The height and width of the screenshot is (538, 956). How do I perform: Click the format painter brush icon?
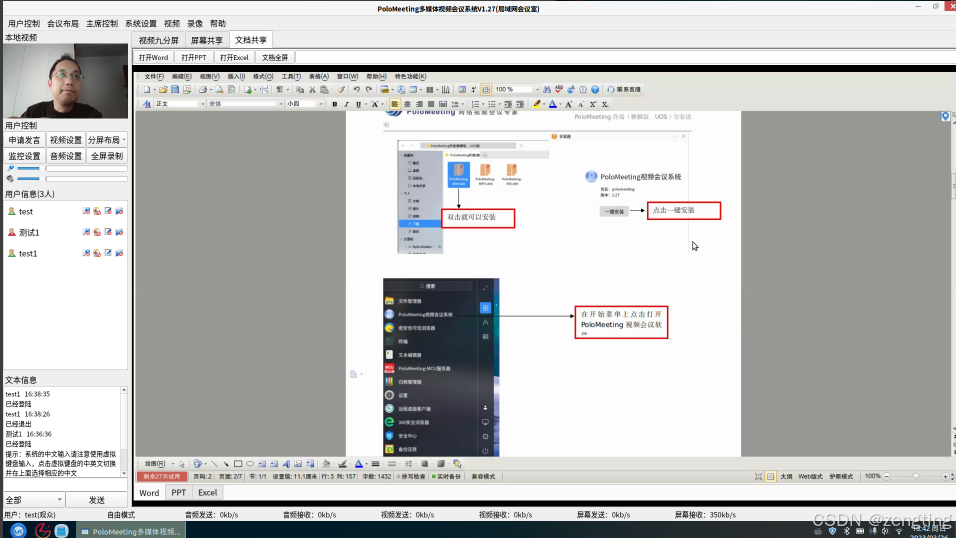tap(341, 90)
